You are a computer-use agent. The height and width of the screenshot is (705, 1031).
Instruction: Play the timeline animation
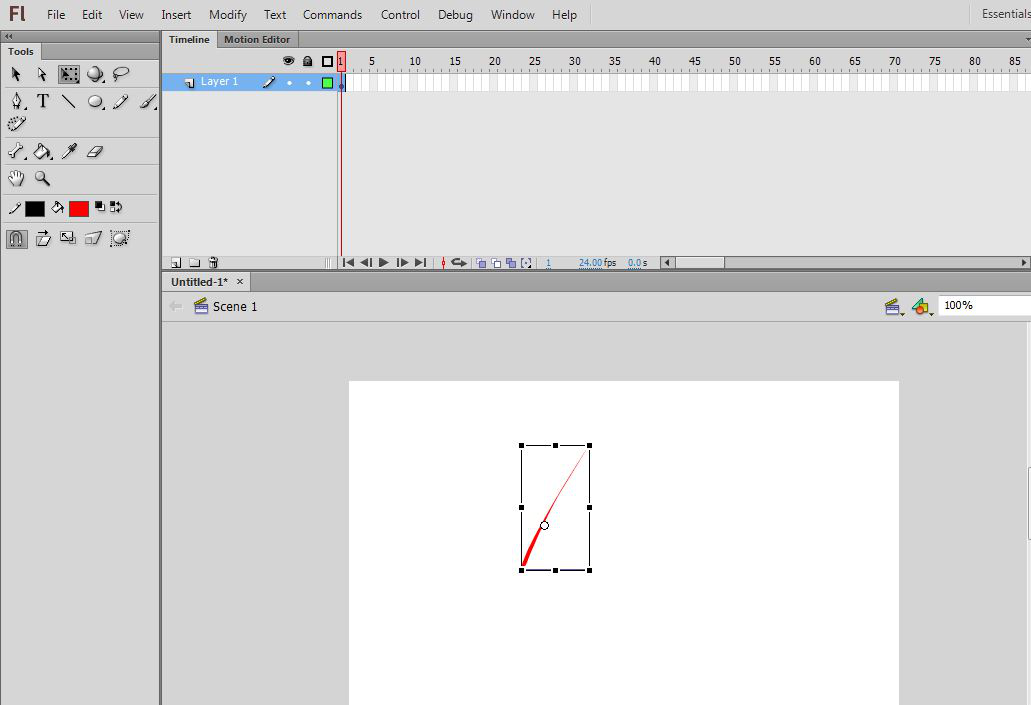pos(384,262)
